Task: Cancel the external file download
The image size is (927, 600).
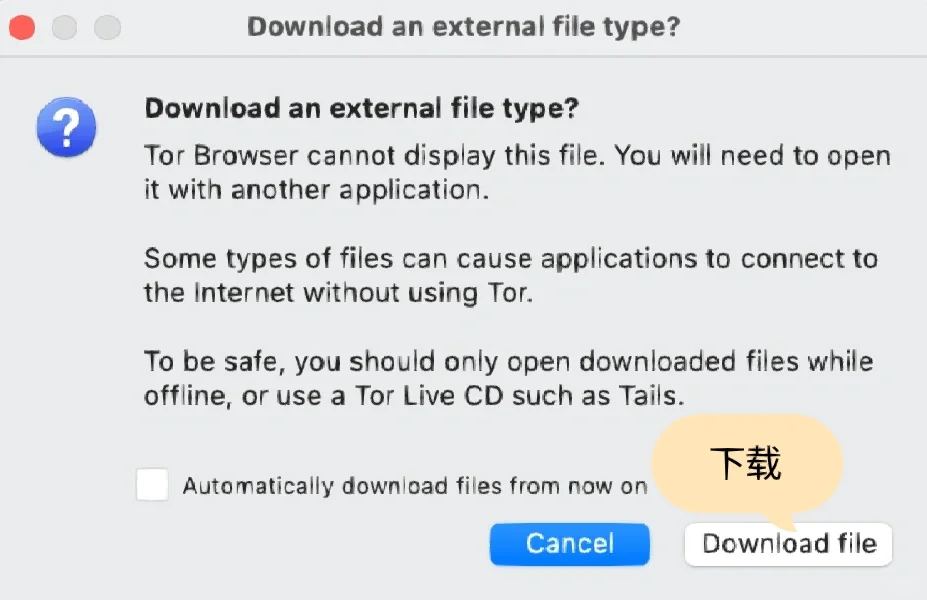Action: click(569, 544)
